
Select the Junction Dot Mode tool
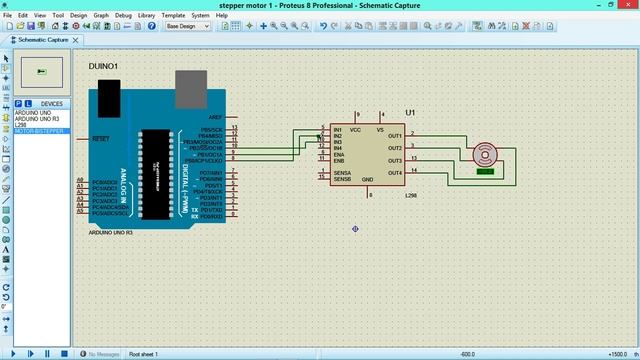6,78
